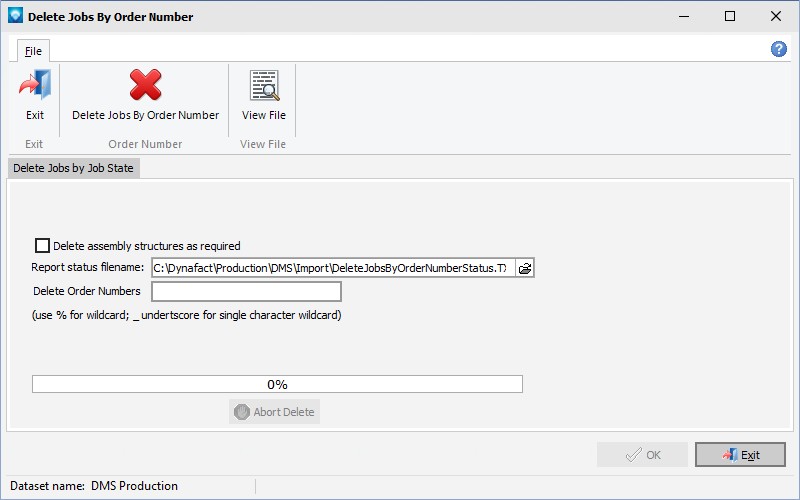Click the Exit door icon in ribbon
The image size is (800, 500).
point(35,85)
